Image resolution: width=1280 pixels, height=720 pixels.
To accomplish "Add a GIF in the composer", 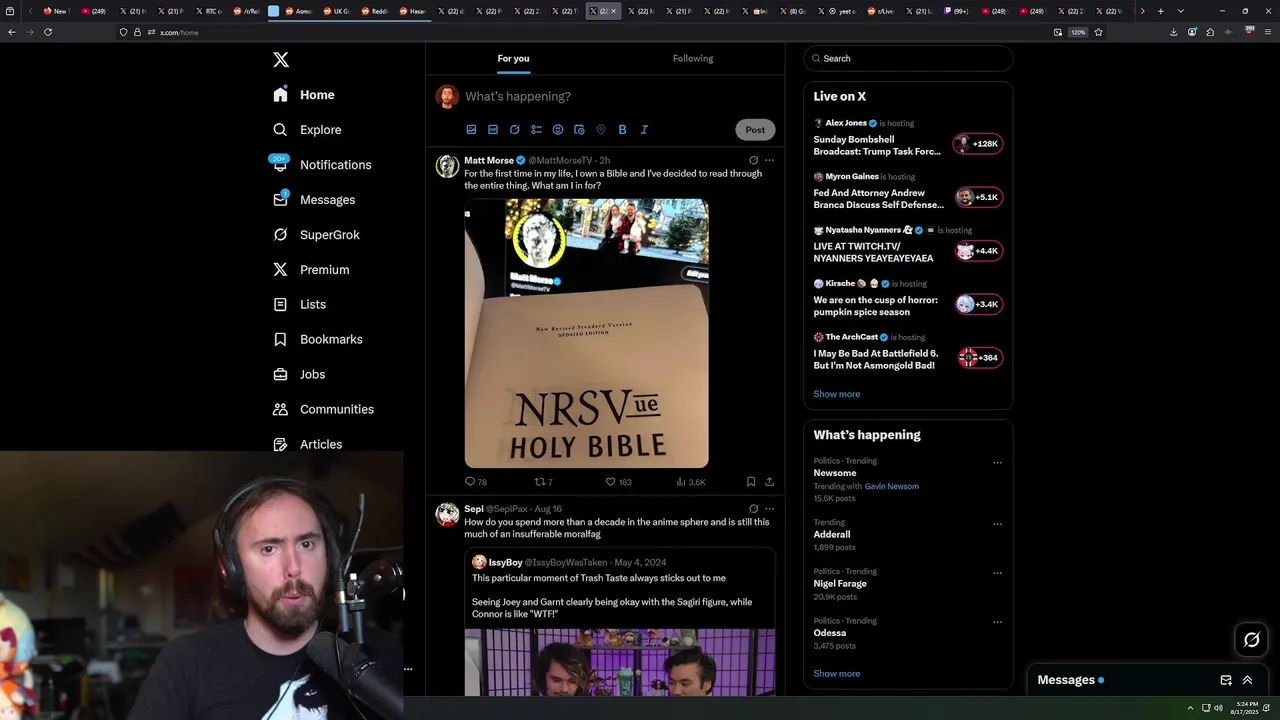I will pyautogui.click(x=493, y=130).
